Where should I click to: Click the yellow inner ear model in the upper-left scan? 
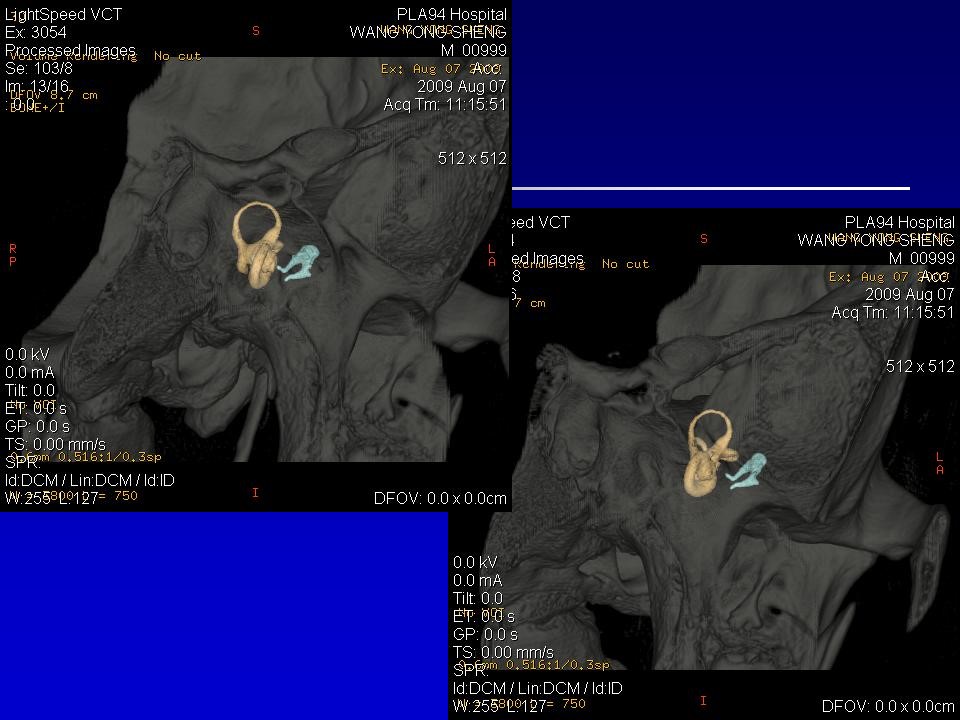pos(258,245)
